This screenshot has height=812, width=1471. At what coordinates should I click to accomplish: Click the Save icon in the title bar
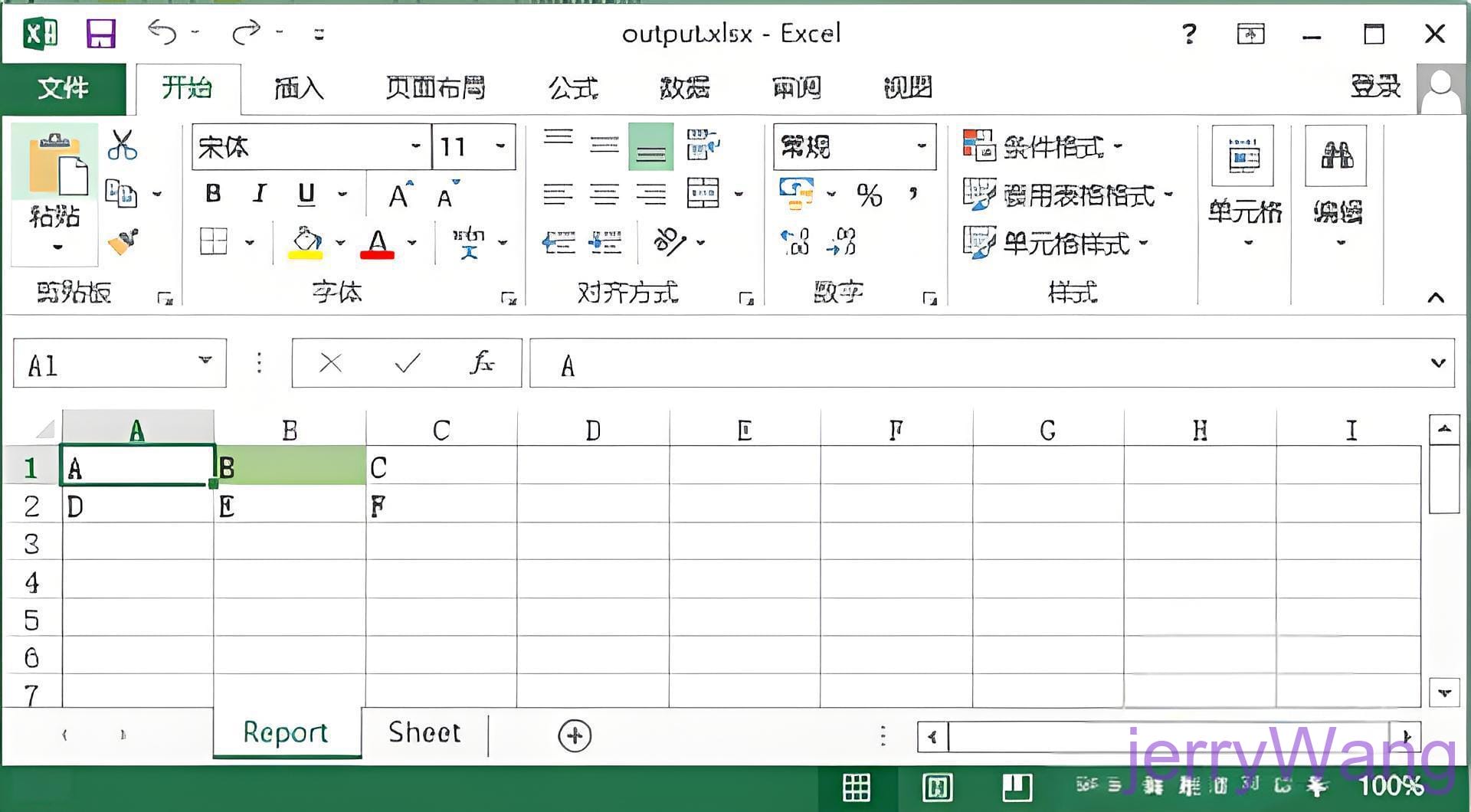[x=100, y=34]
